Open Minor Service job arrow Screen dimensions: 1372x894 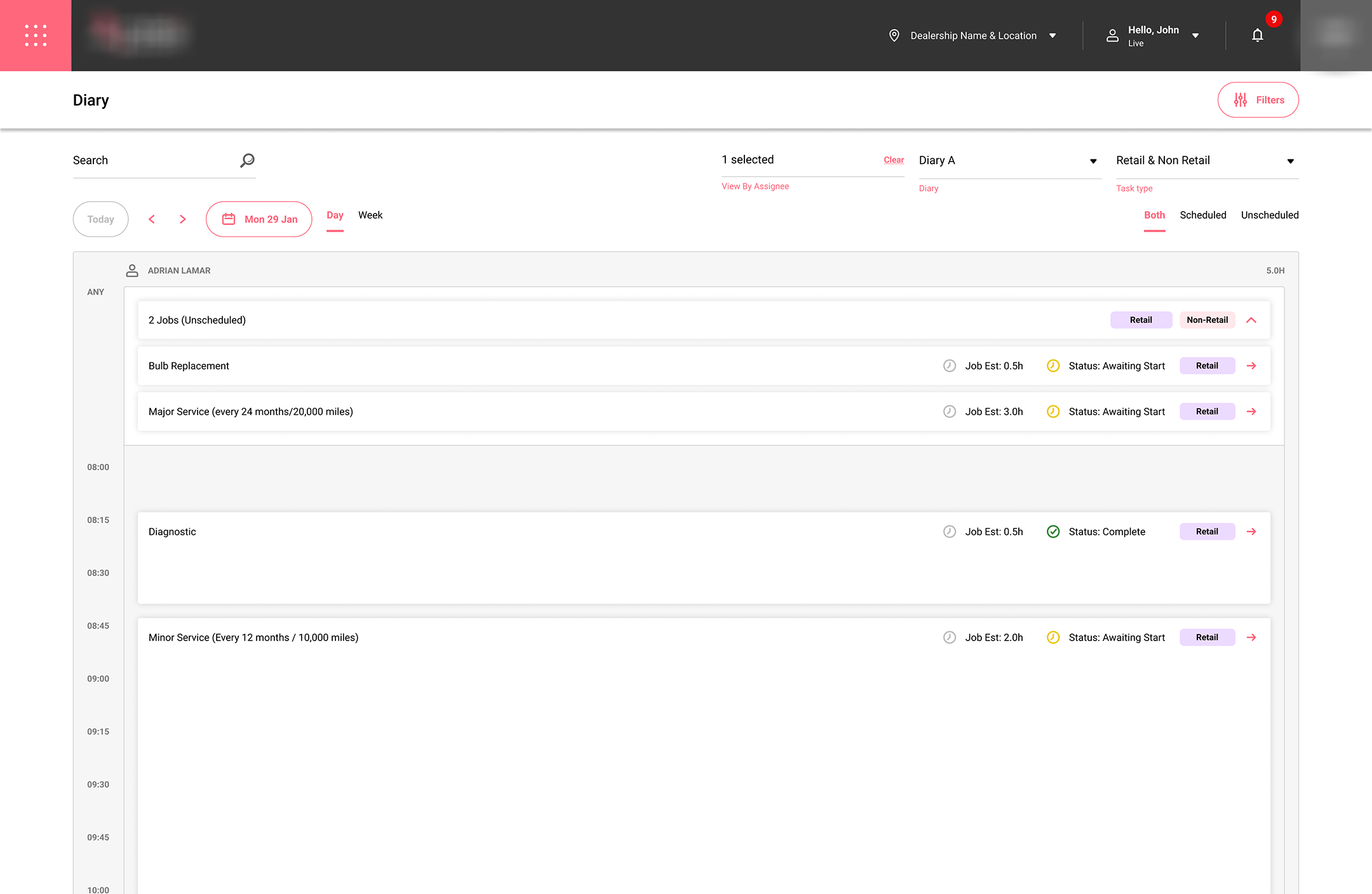pos(1251,637)
